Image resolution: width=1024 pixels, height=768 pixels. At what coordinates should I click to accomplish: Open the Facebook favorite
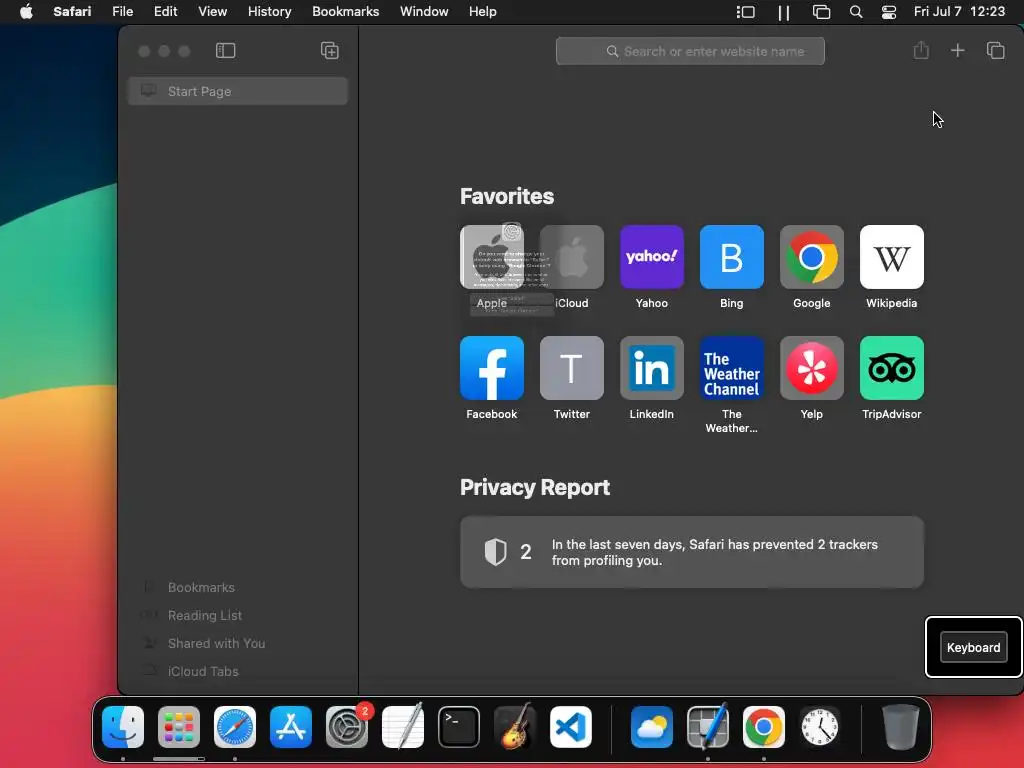pyautogui.click(x=492, y=368)
